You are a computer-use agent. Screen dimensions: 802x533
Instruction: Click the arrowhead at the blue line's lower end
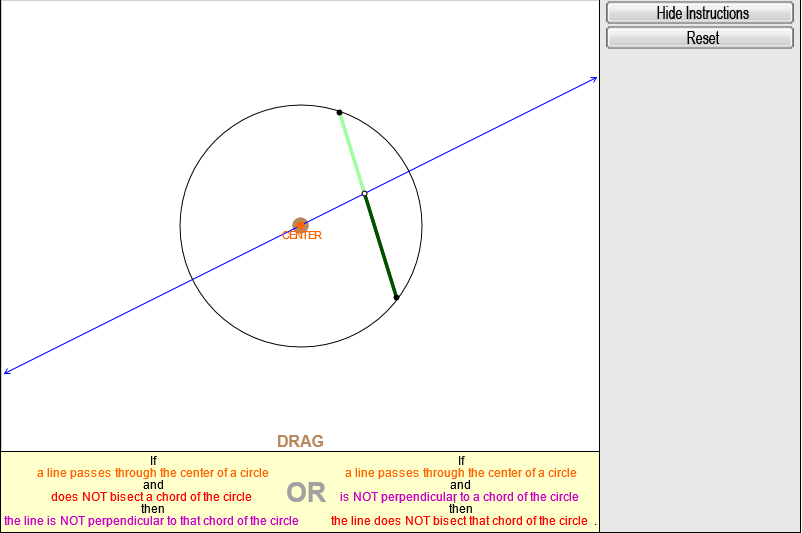[x=8, y=371]
